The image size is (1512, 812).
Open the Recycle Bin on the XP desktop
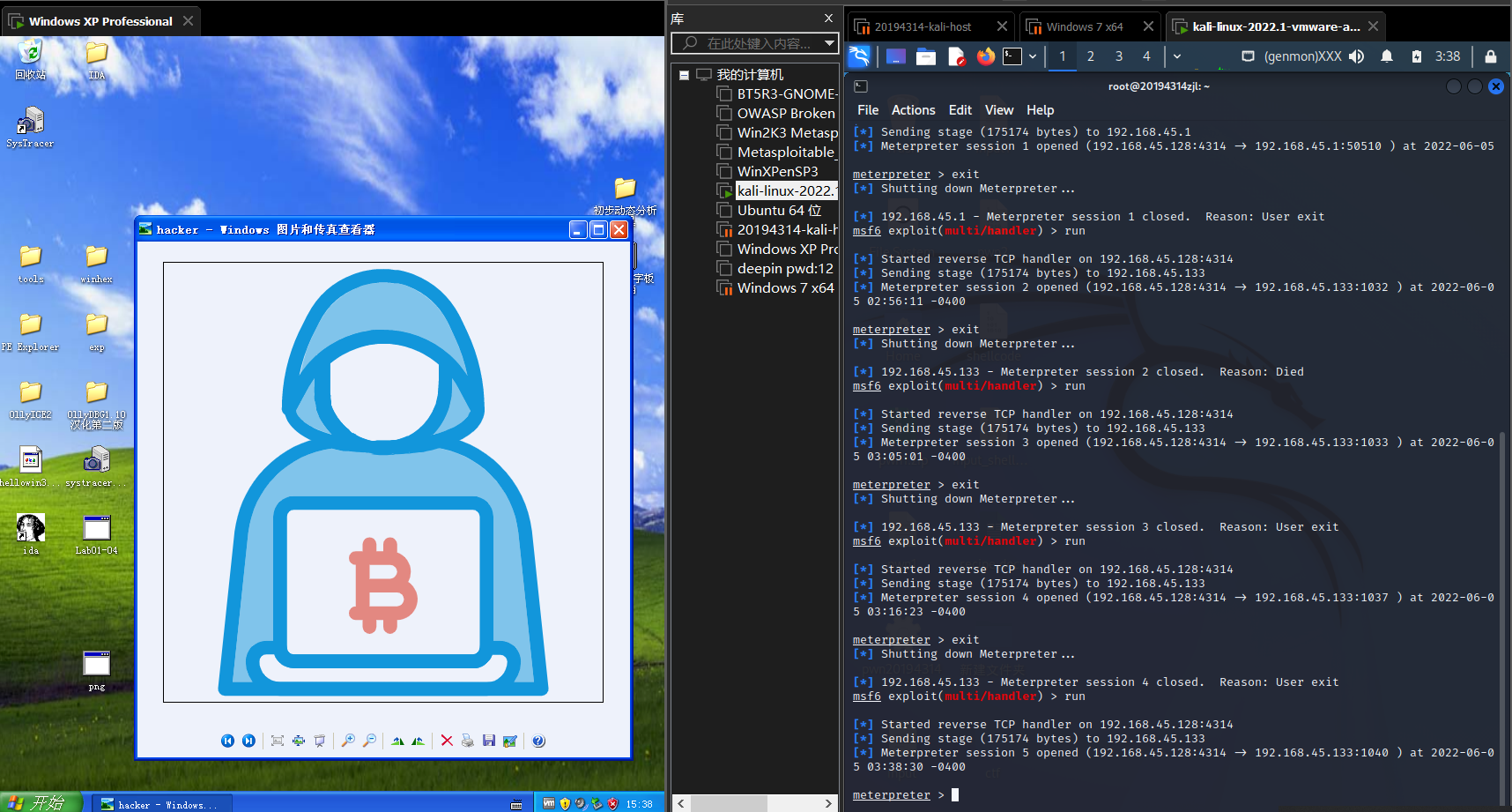coord(30,59)
